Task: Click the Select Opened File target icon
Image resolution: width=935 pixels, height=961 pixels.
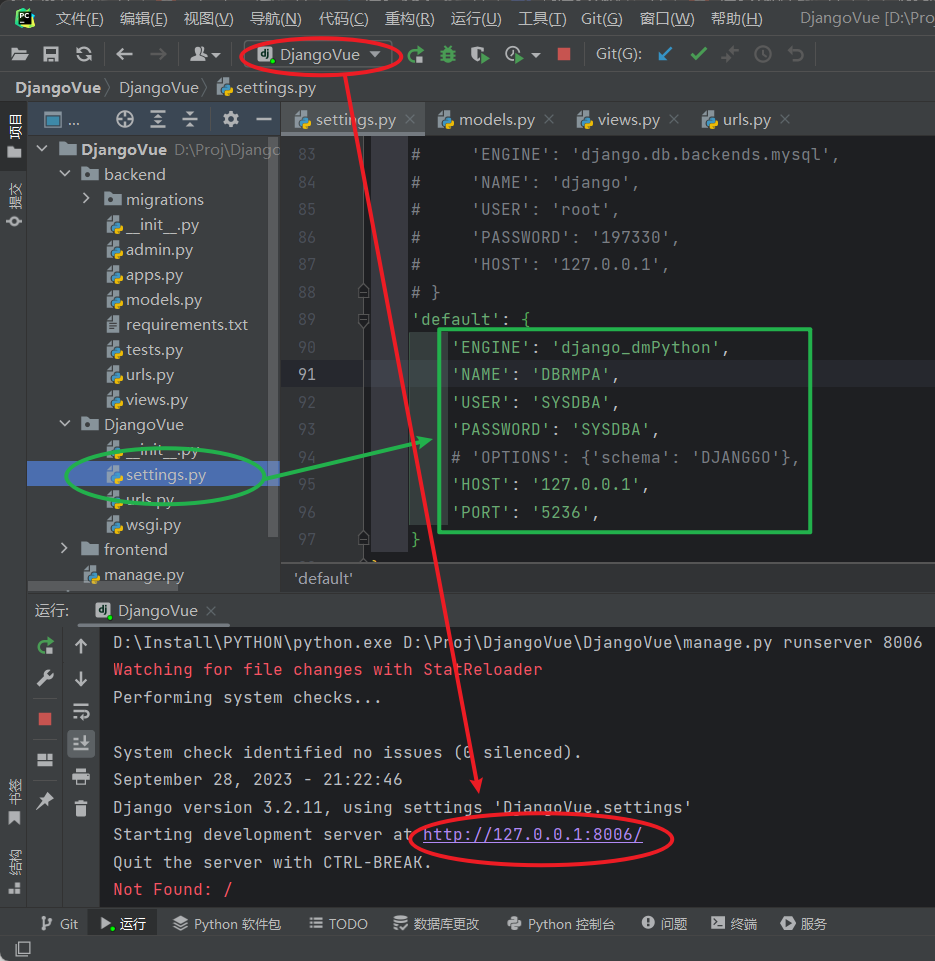Action: [125, 120]
